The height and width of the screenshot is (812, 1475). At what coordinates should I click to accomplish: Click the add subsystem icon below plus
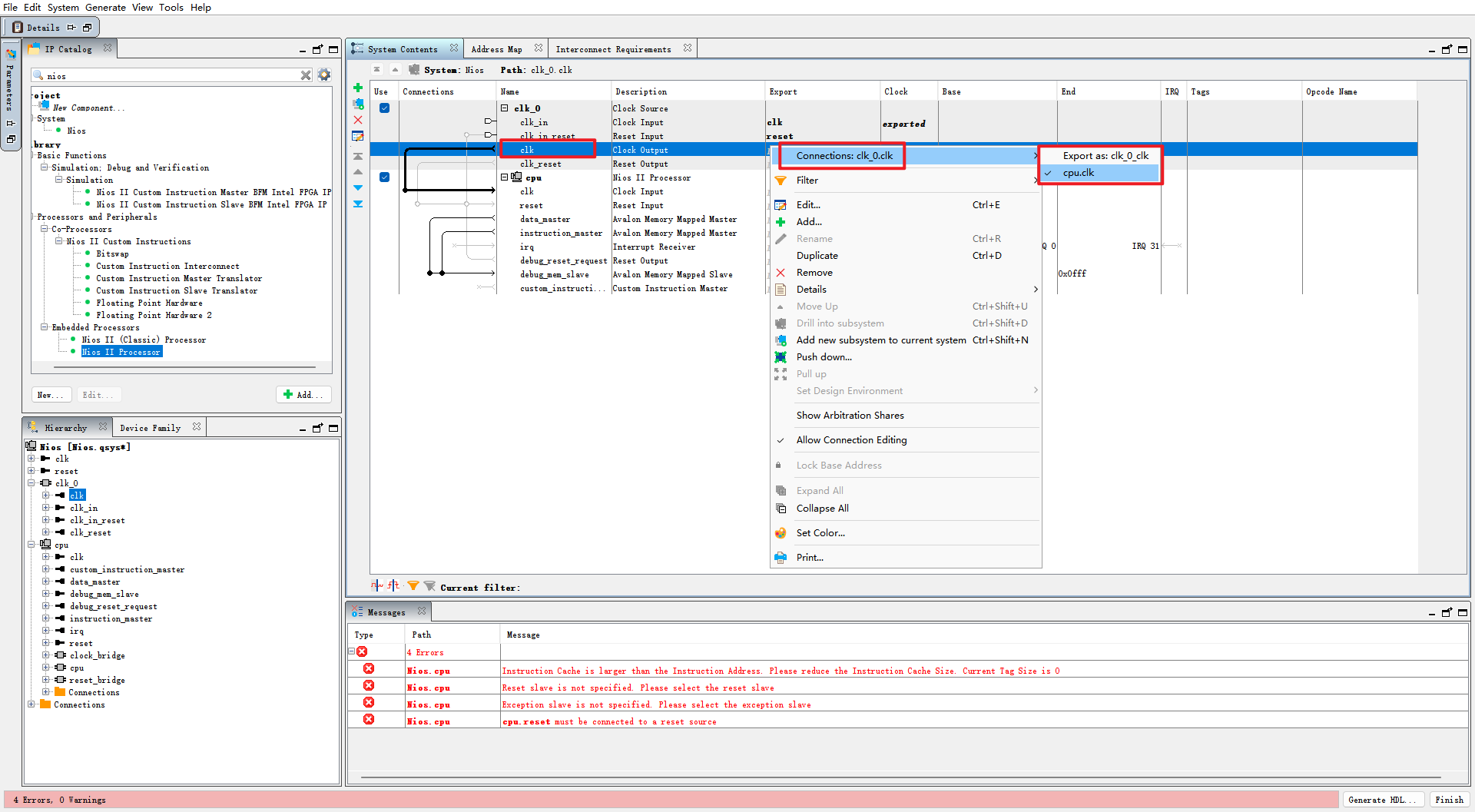tap(358, 104)
